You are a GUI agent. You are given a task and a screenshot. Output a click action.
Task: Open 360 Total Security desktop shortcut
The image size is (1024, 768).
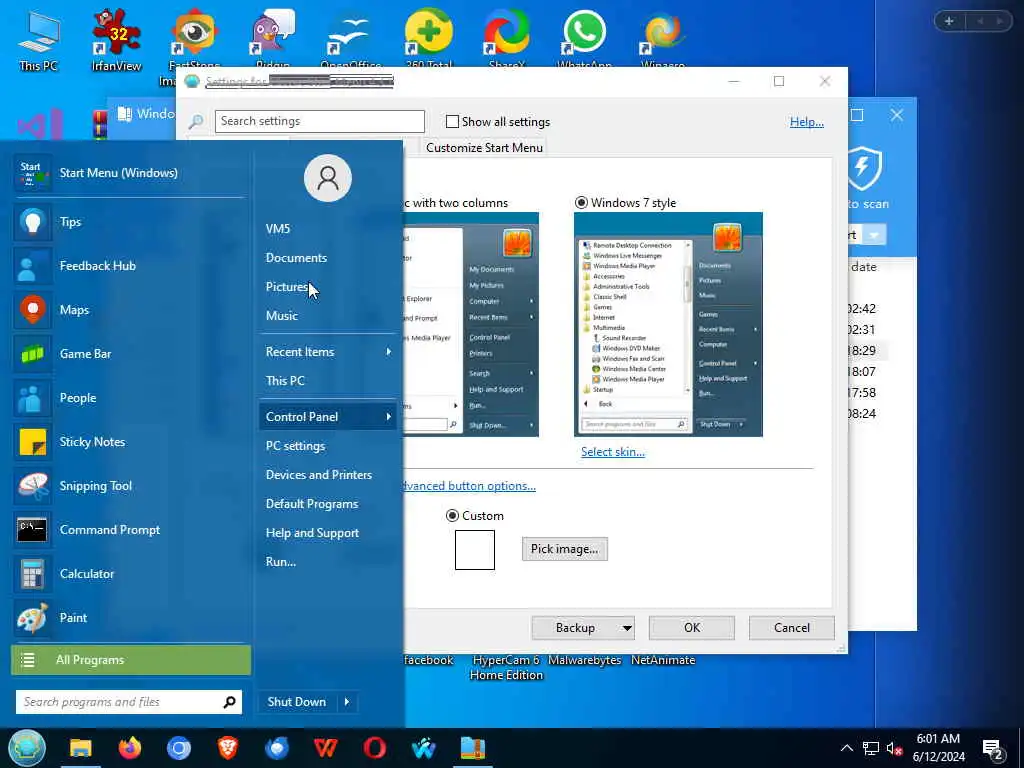(429, 39)
